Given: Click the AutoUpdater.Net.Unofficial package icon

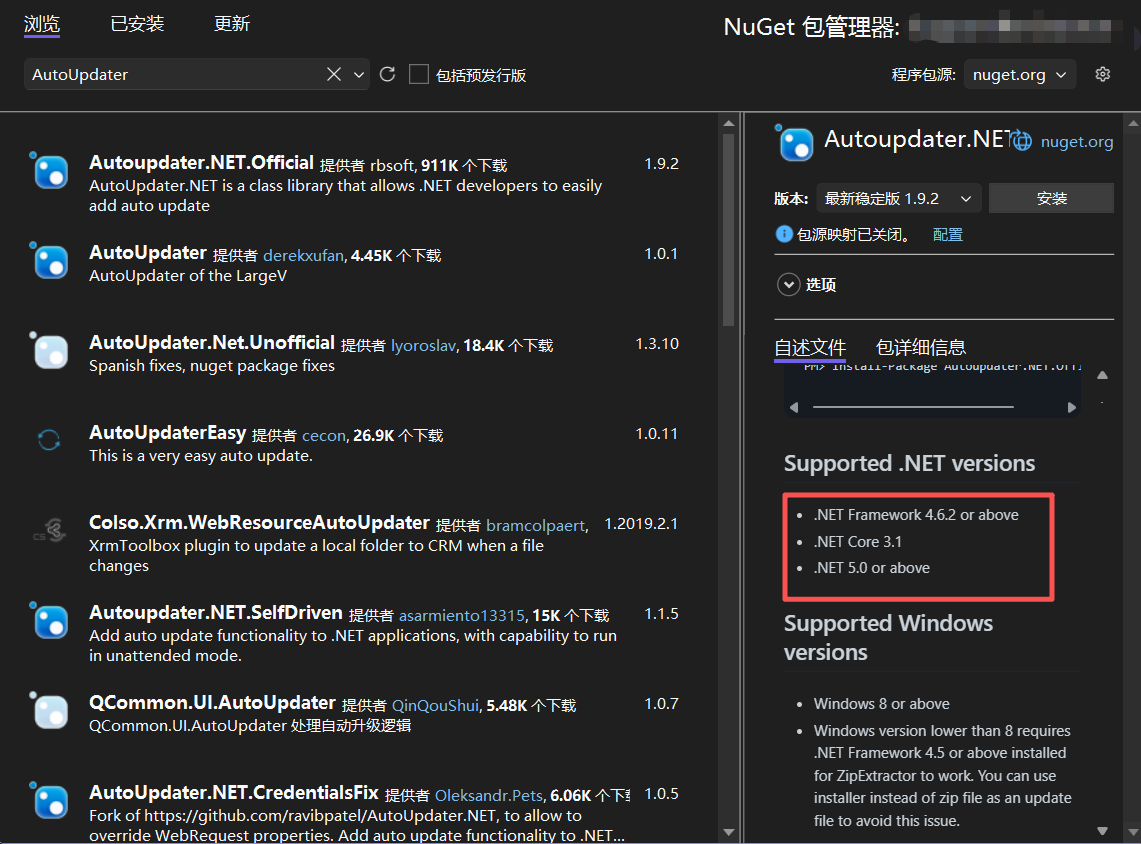Looking at the screenshot, I should click(x=50, y=351).
